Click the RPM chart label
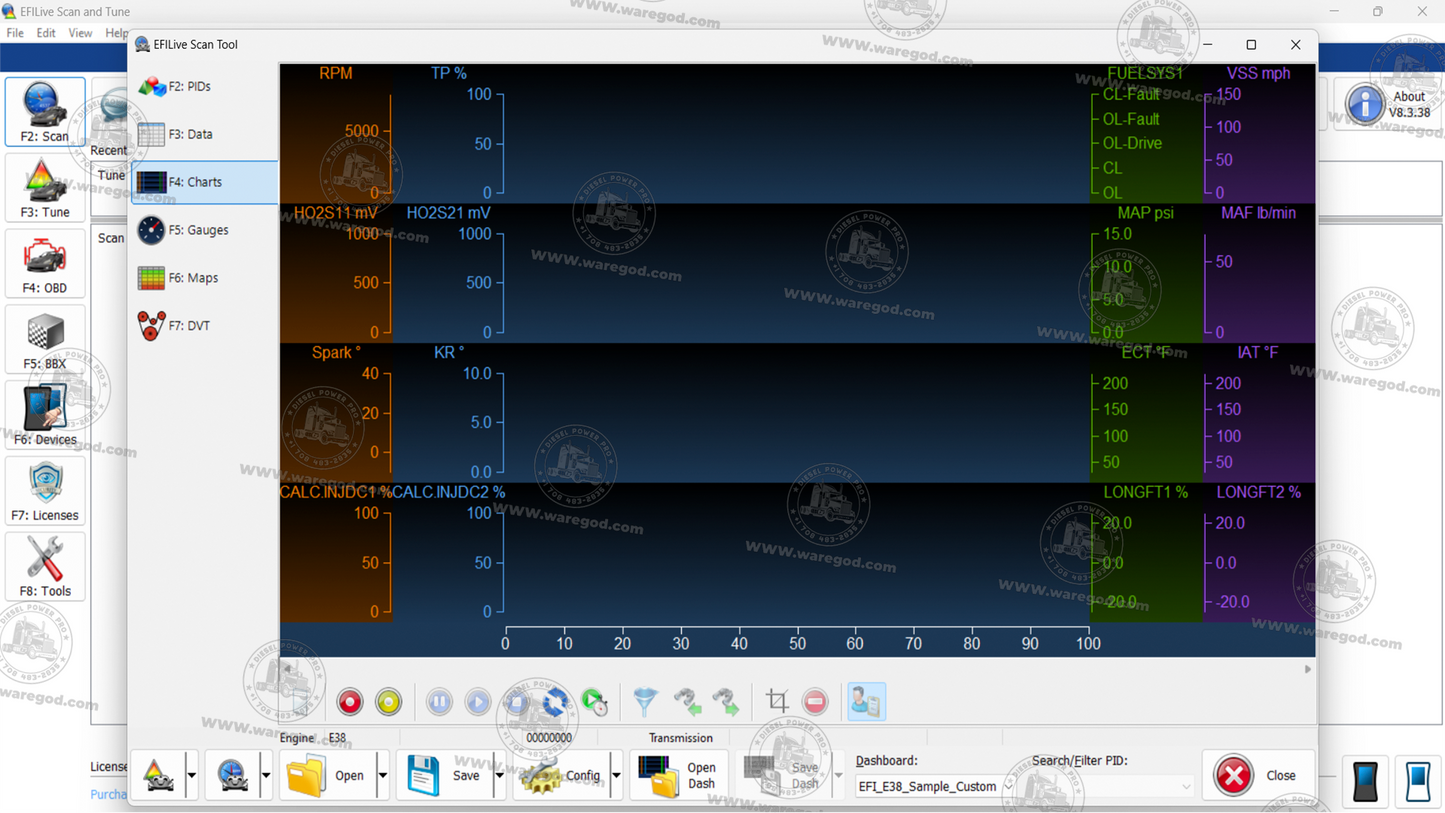Image resolution: width=1445 pixels, height=813 pixels. (335, 73)
